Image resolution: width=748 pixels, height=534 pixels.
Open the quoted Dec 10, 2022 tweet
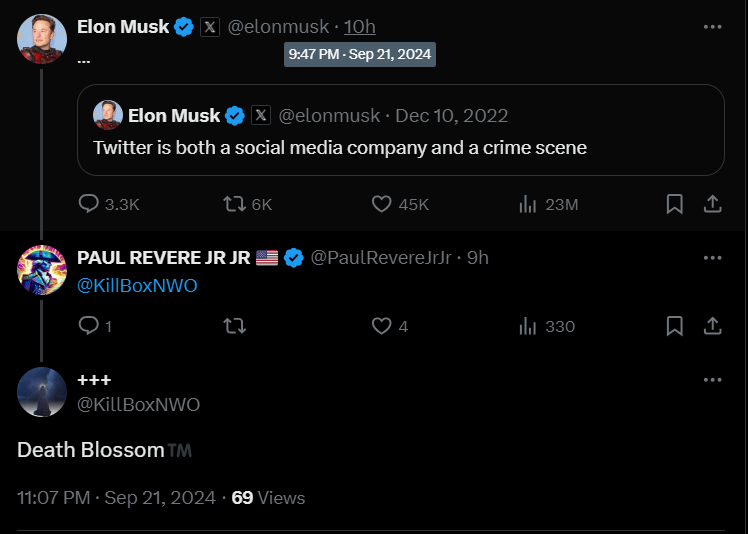coord(401,130)
